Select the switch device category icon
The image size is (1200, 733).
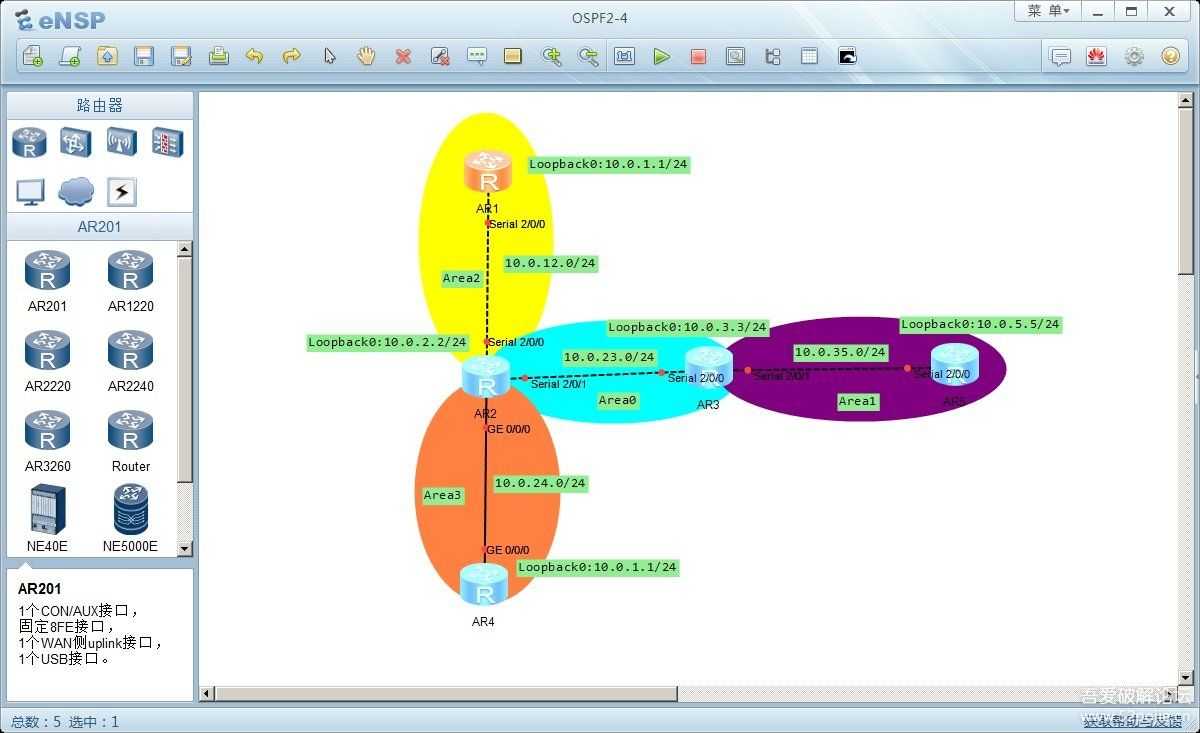pyautogui.click(x=76, y=142)
